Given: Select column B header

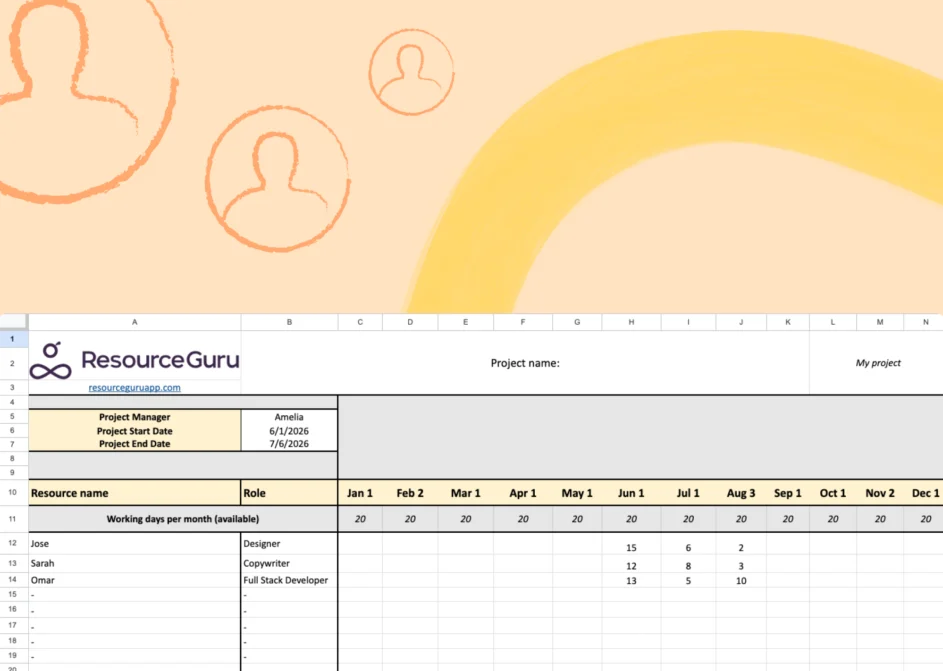Looking at the screenshot, I should (289, 322).
